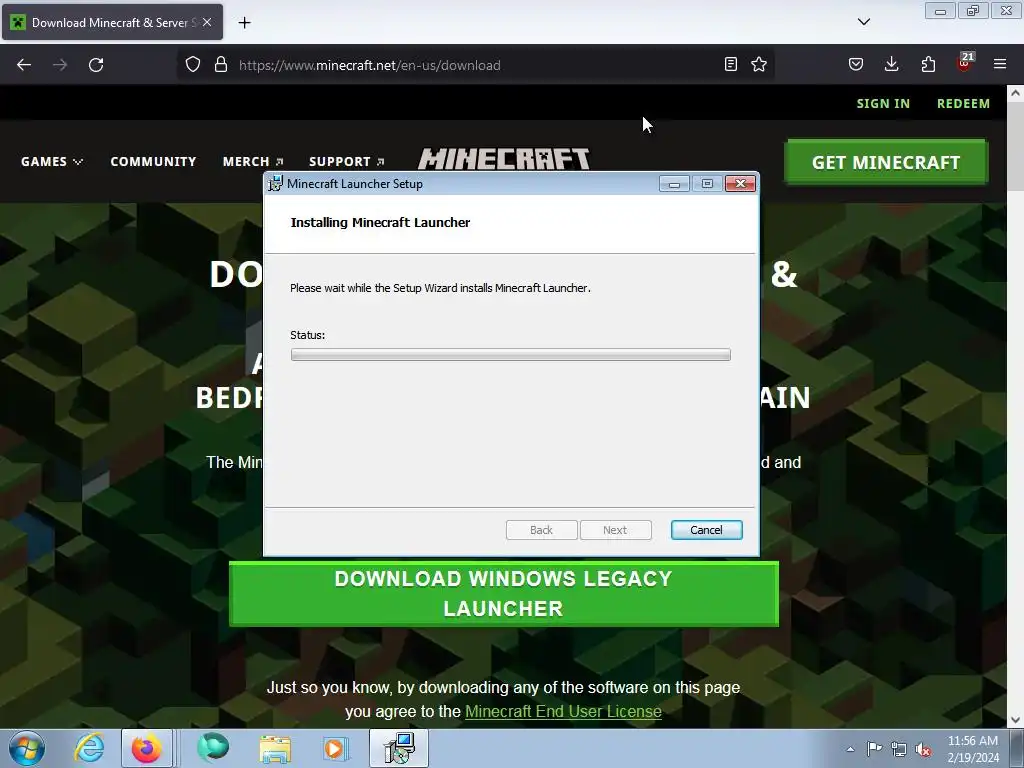
Task: Open the Windows Start menu orb
Action: coord(27,748)
